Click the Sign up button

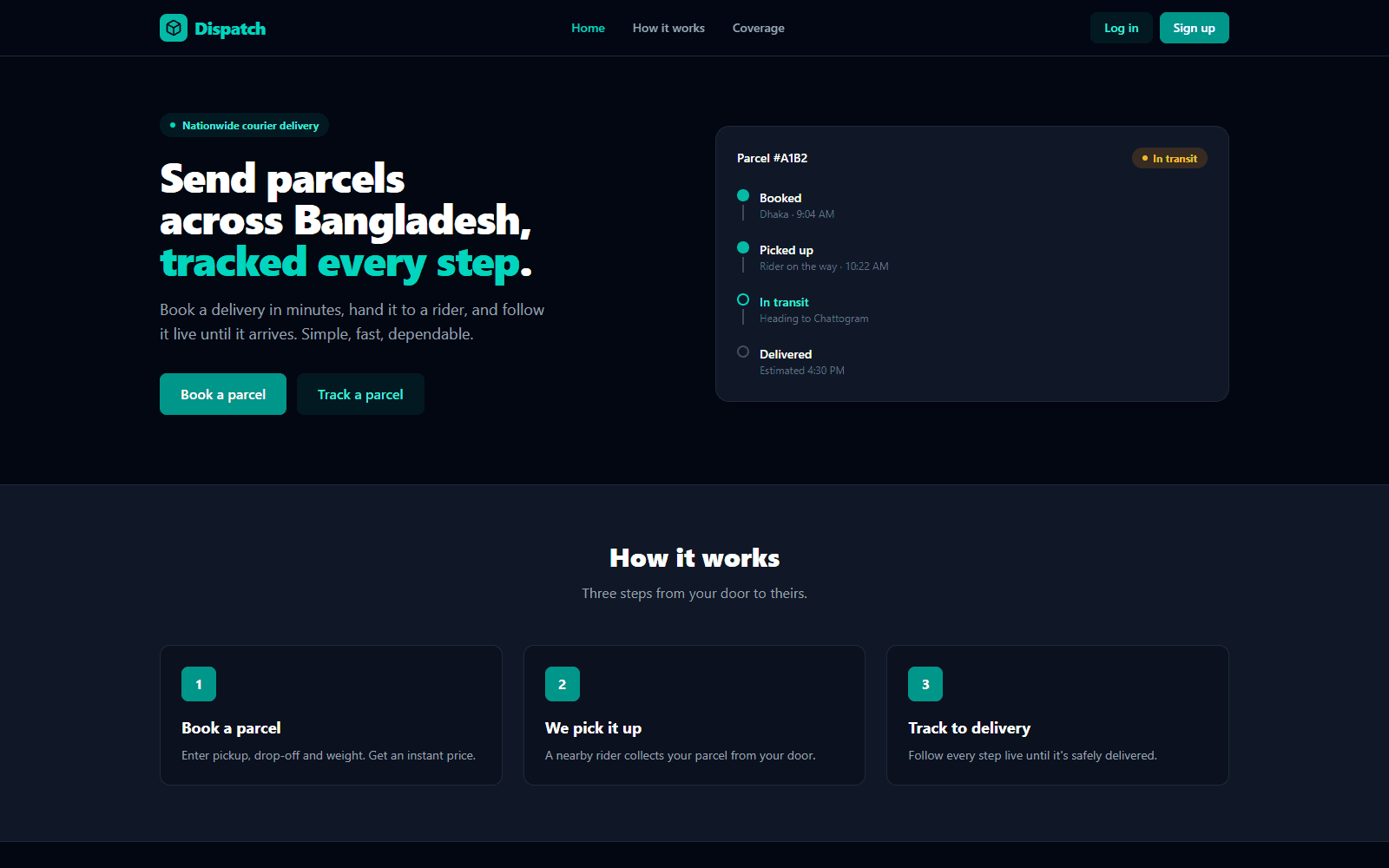pos(1195,28)
